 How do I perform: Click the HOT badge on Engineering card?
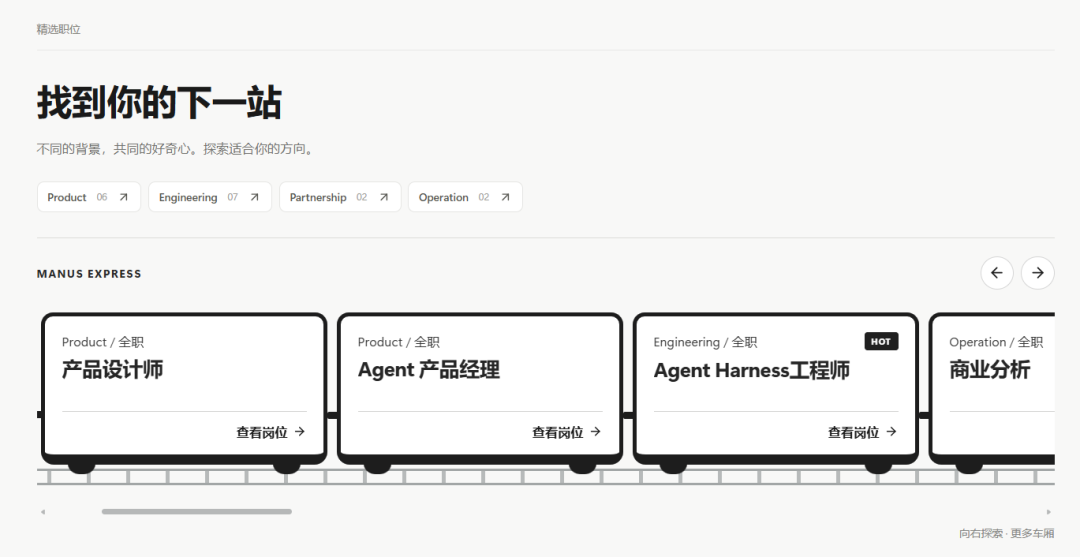tap(882, 341)
